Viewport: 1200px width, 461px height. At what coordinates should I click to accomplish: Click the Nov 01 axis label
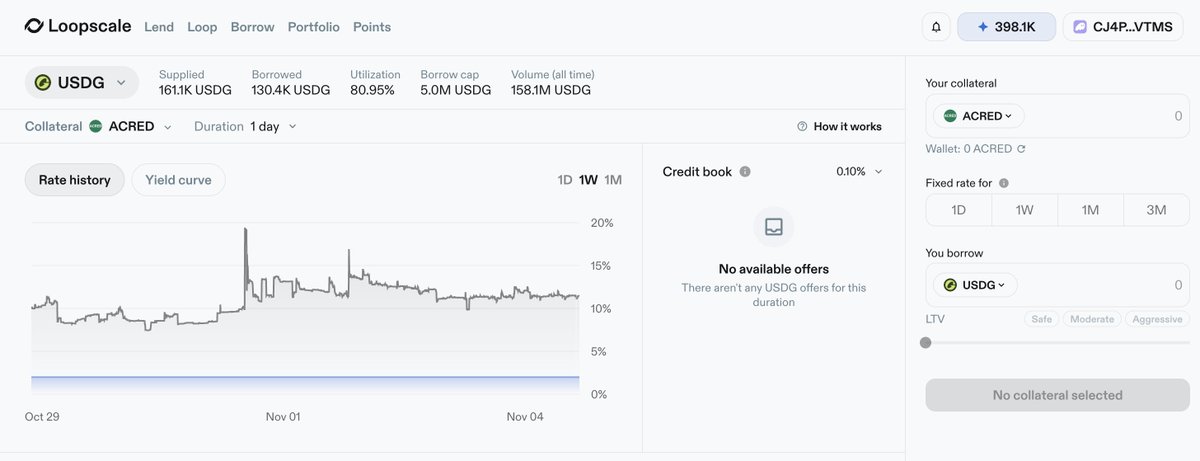[x=282, y=416]
